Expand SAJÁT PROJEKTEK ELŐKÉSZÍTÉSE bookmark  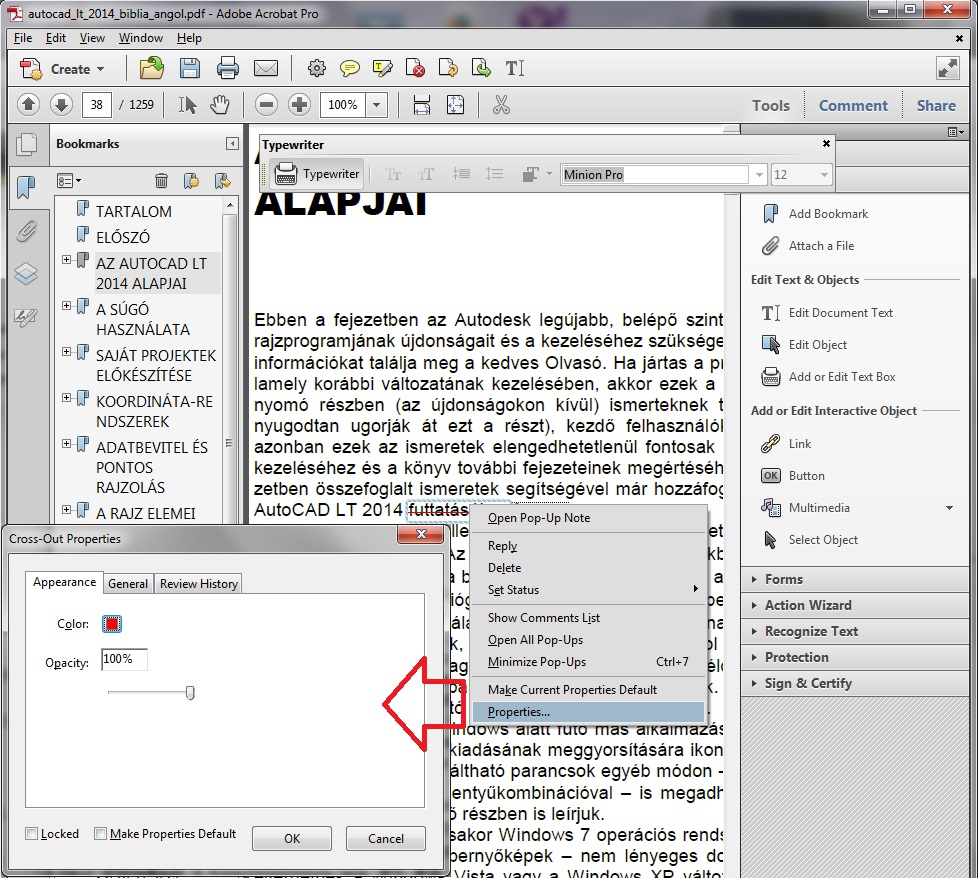coord(66,352)
